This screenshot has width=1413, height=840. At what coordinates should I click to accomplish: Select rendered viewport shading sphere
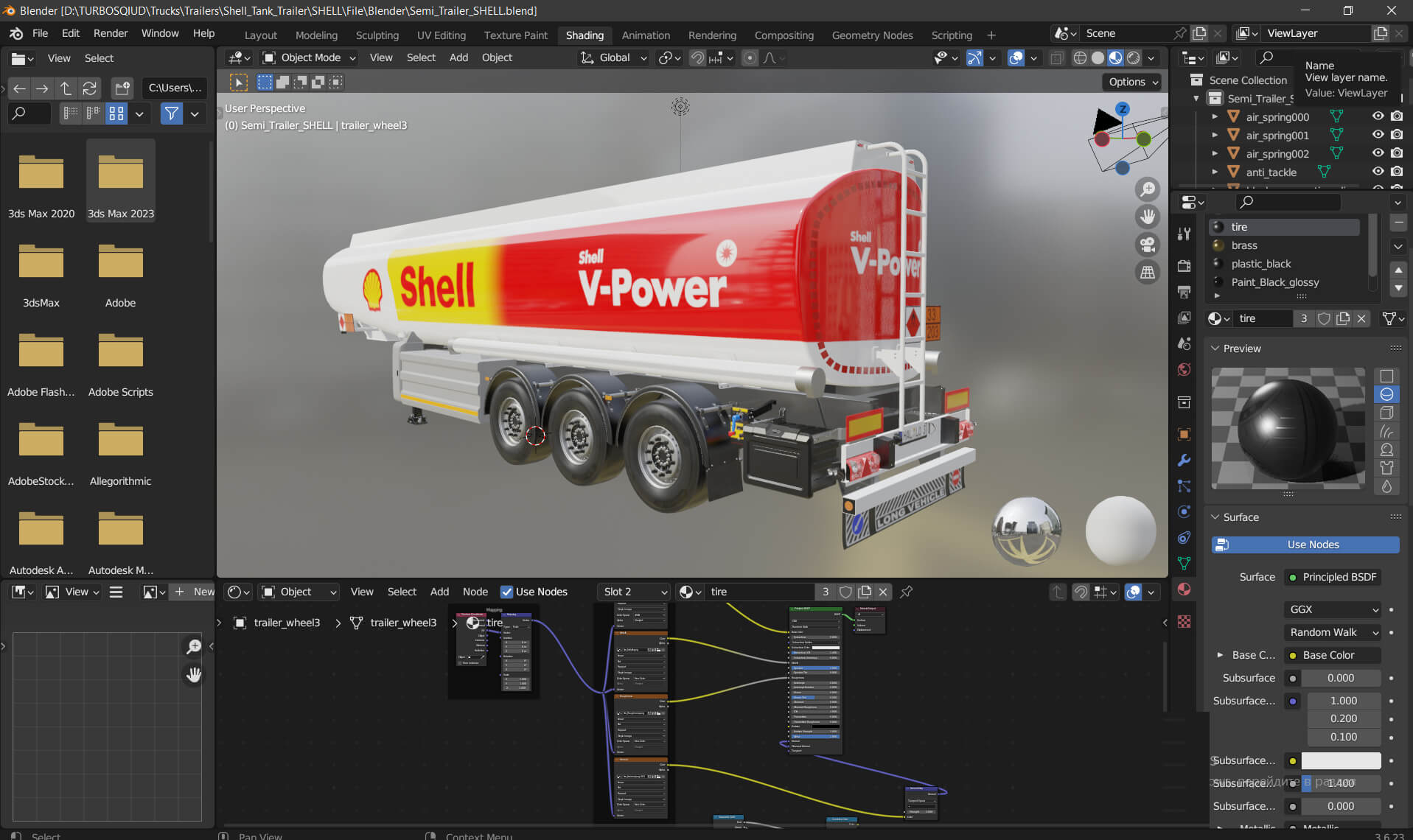coord(1134,57)
